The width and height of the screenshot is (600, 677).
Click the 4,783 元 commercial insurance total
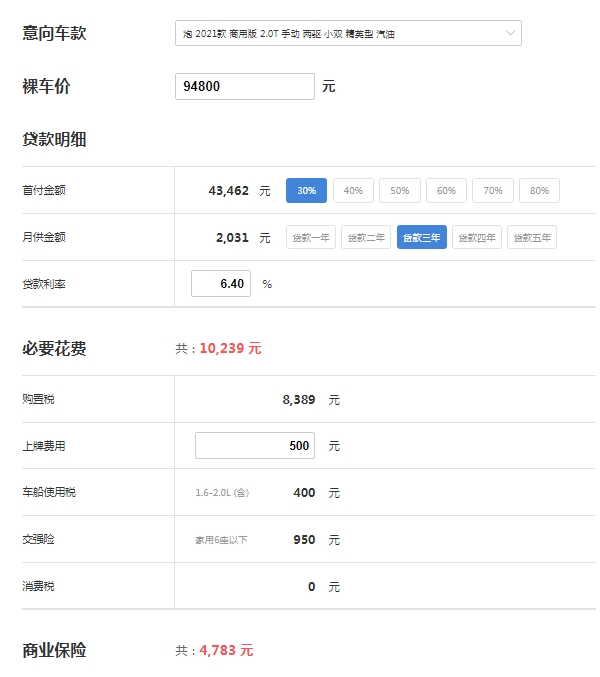tap(226, 650)
